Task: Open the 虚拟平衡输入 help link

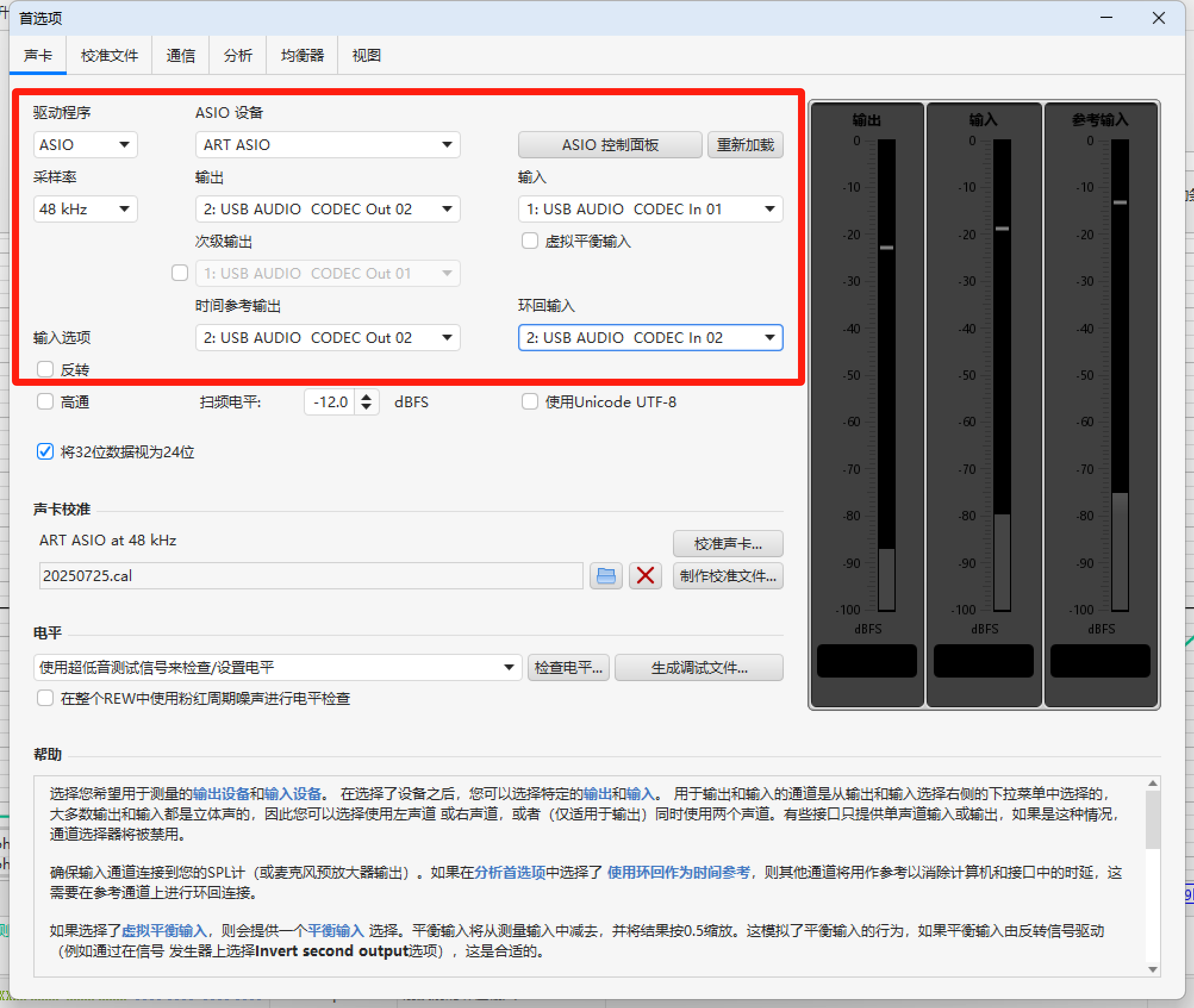Action: 164,931
